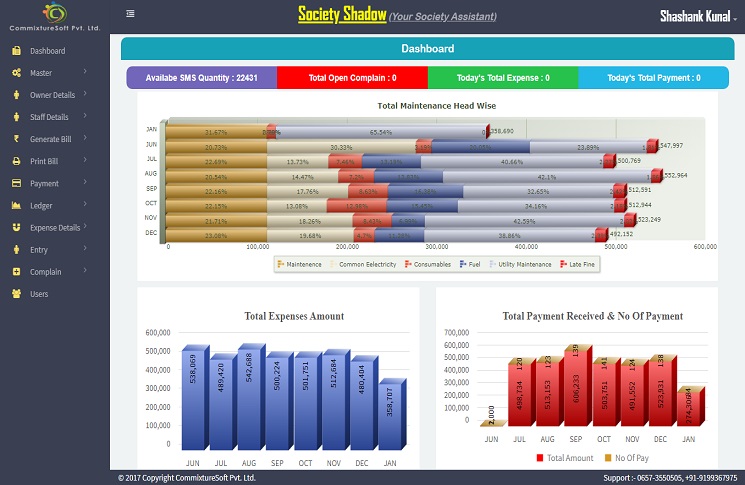The height and width of the screenshot is (485, 745).
Task: Expand the Payment chevron
Action: pos(85,181)
